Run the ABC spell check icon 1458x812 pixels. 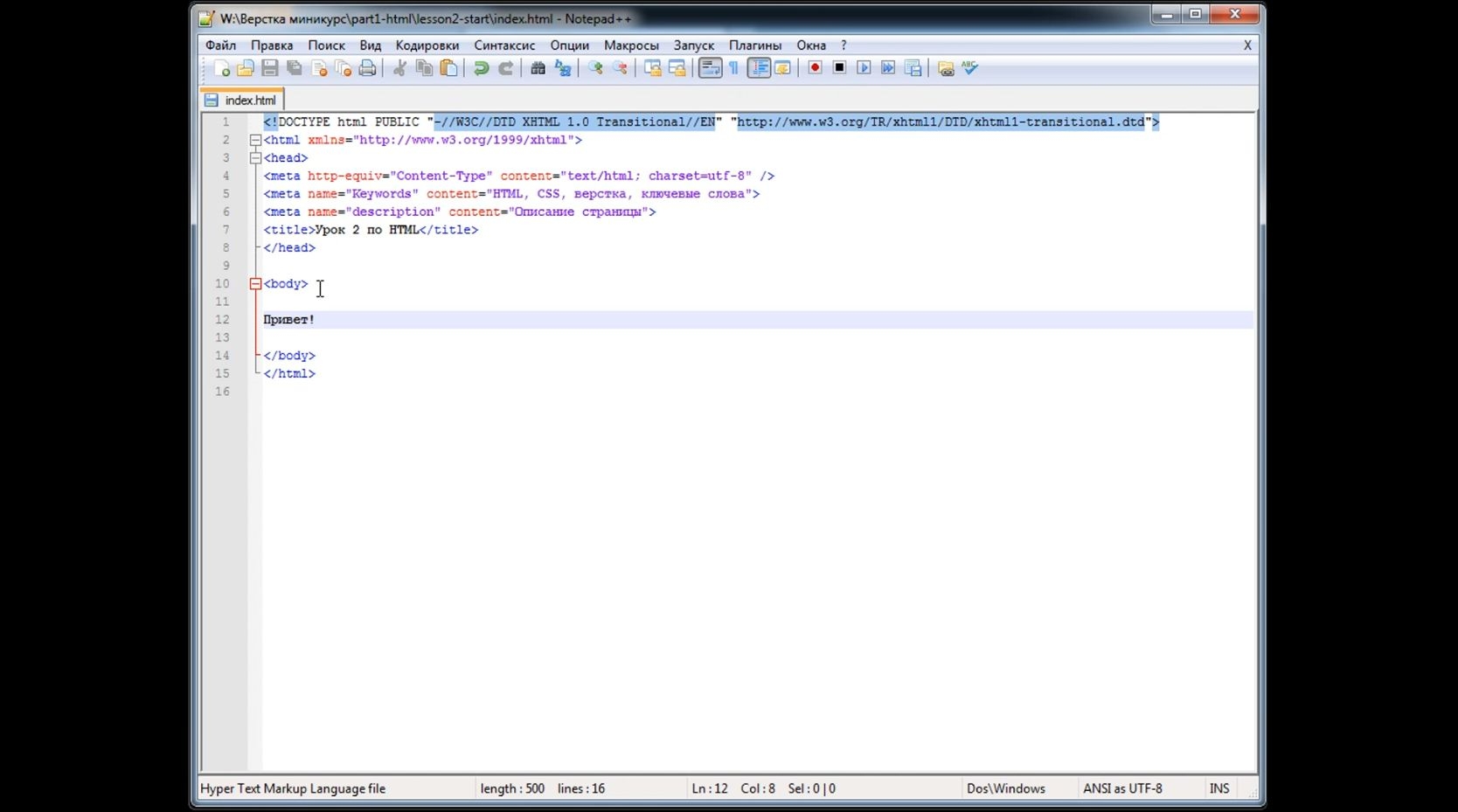tap(969, 68)
